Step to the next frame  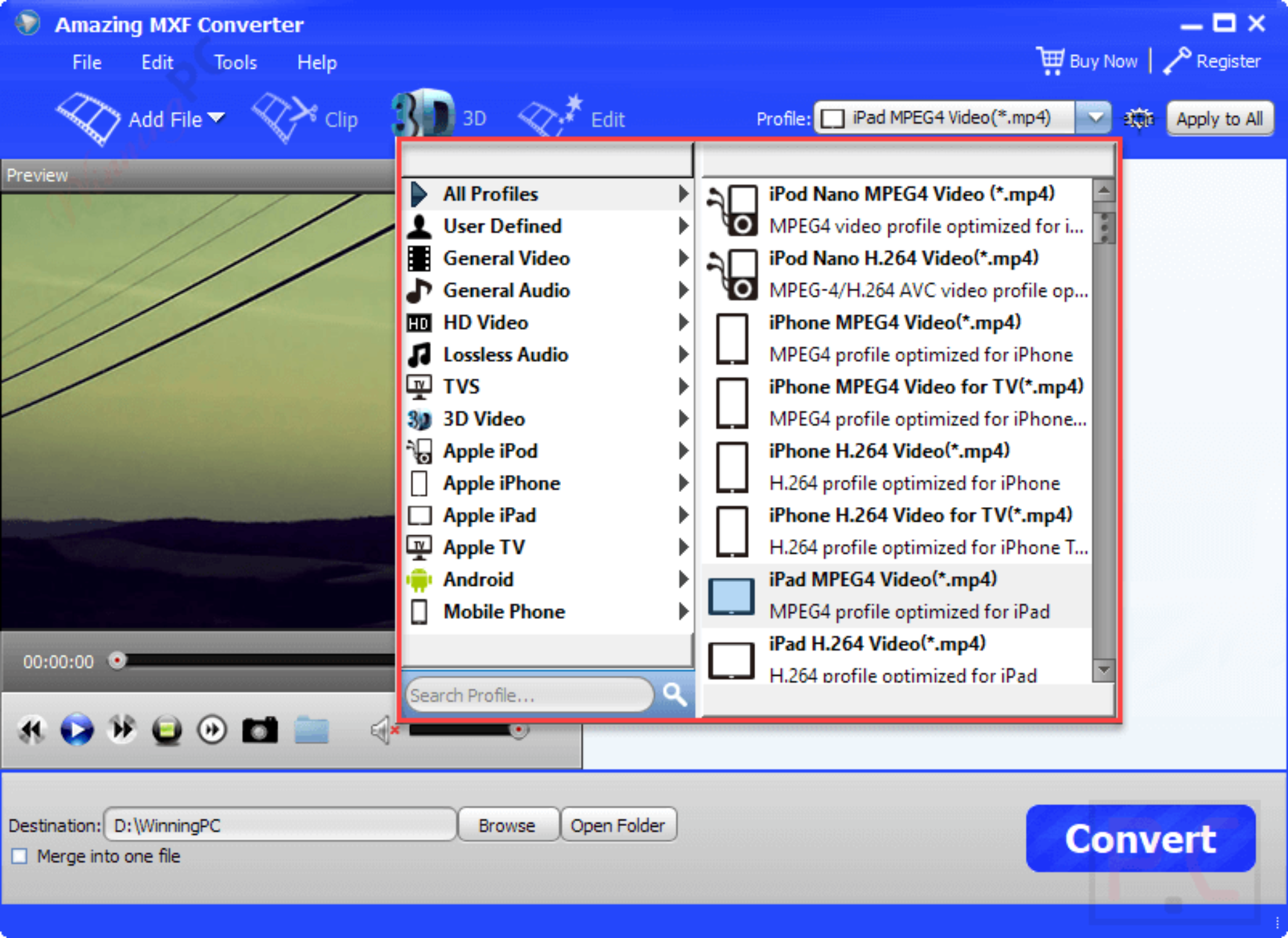click(x=212, y=730)
